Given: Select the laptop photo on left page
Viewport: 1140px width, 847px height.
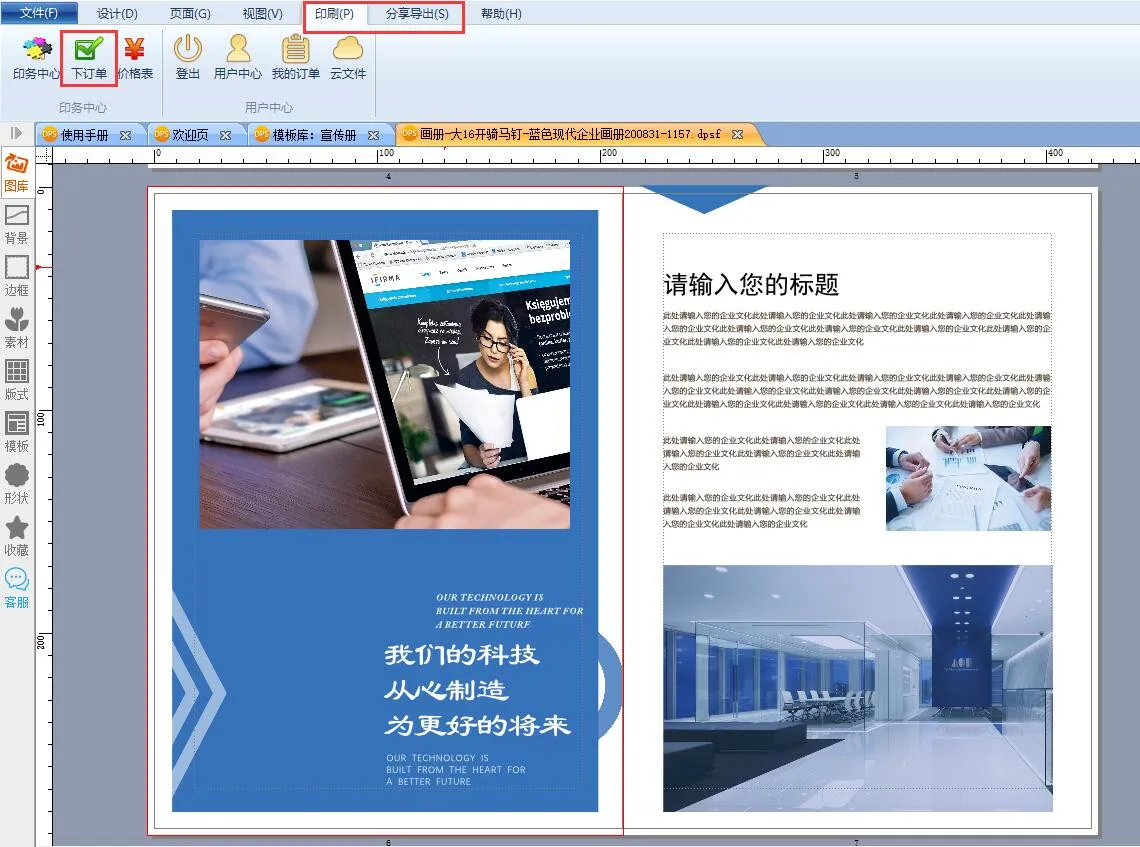Looking at the screenshot, I should 385,384.
